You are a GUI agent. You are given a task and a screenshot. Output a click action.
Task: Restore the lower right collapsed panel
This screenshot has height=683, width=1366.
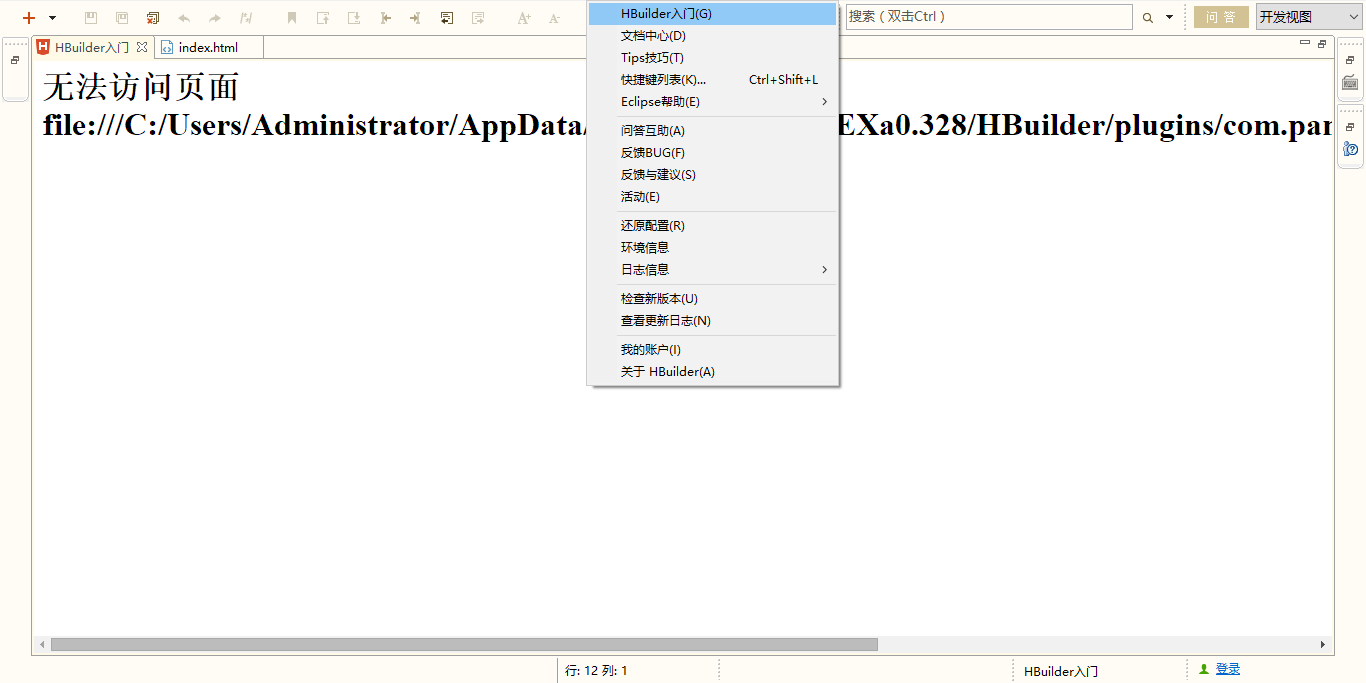1350,127
